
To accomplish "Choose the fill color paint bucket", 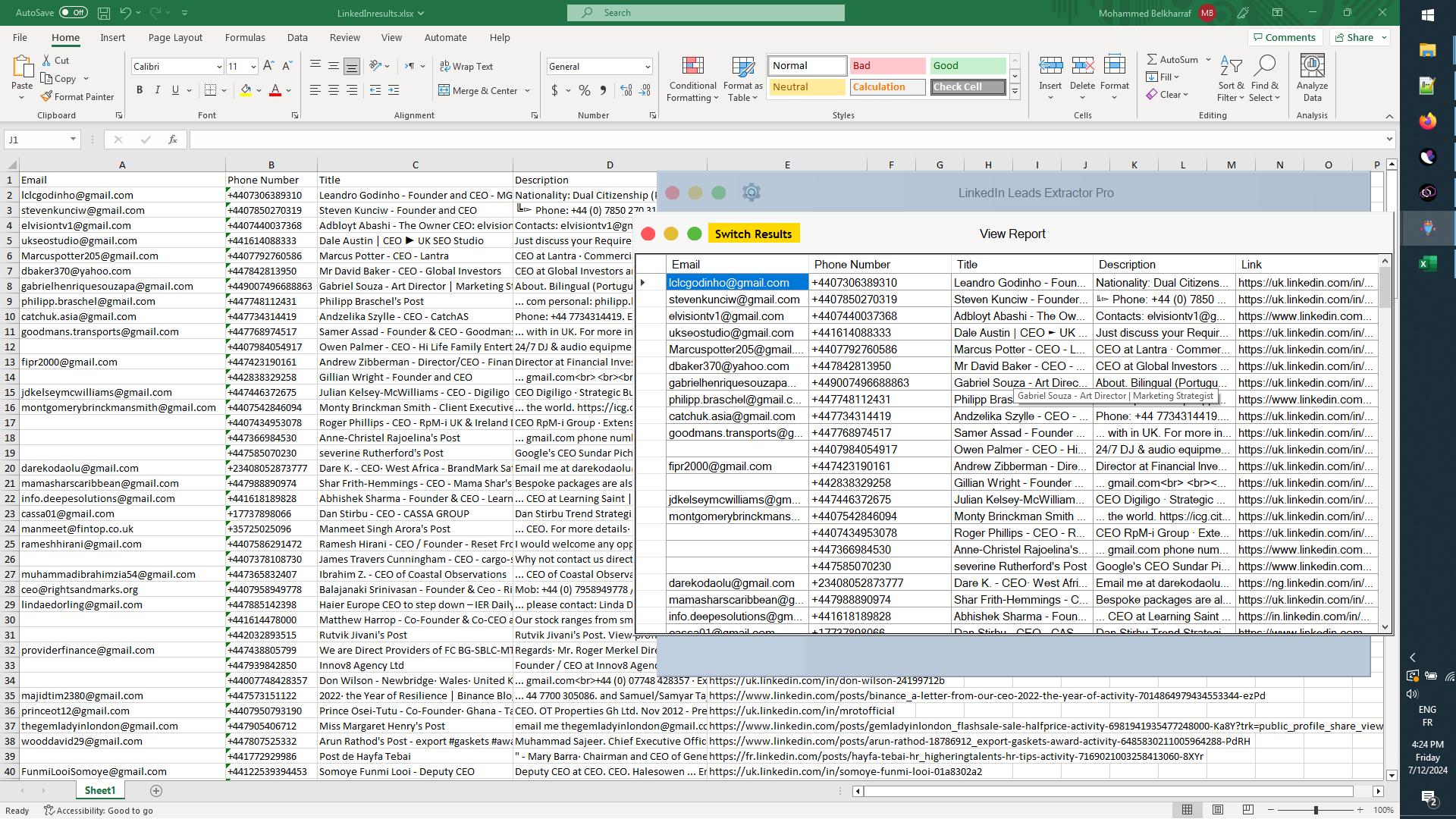I will click(x=245, y=90).
